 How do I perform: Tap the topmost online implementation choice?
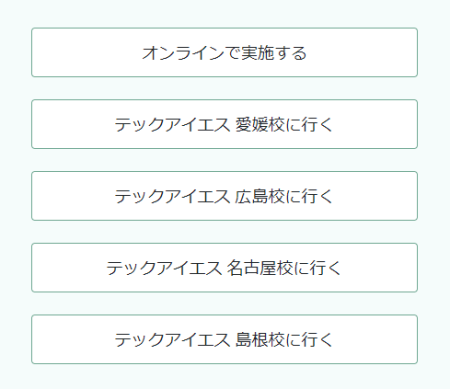224,52
